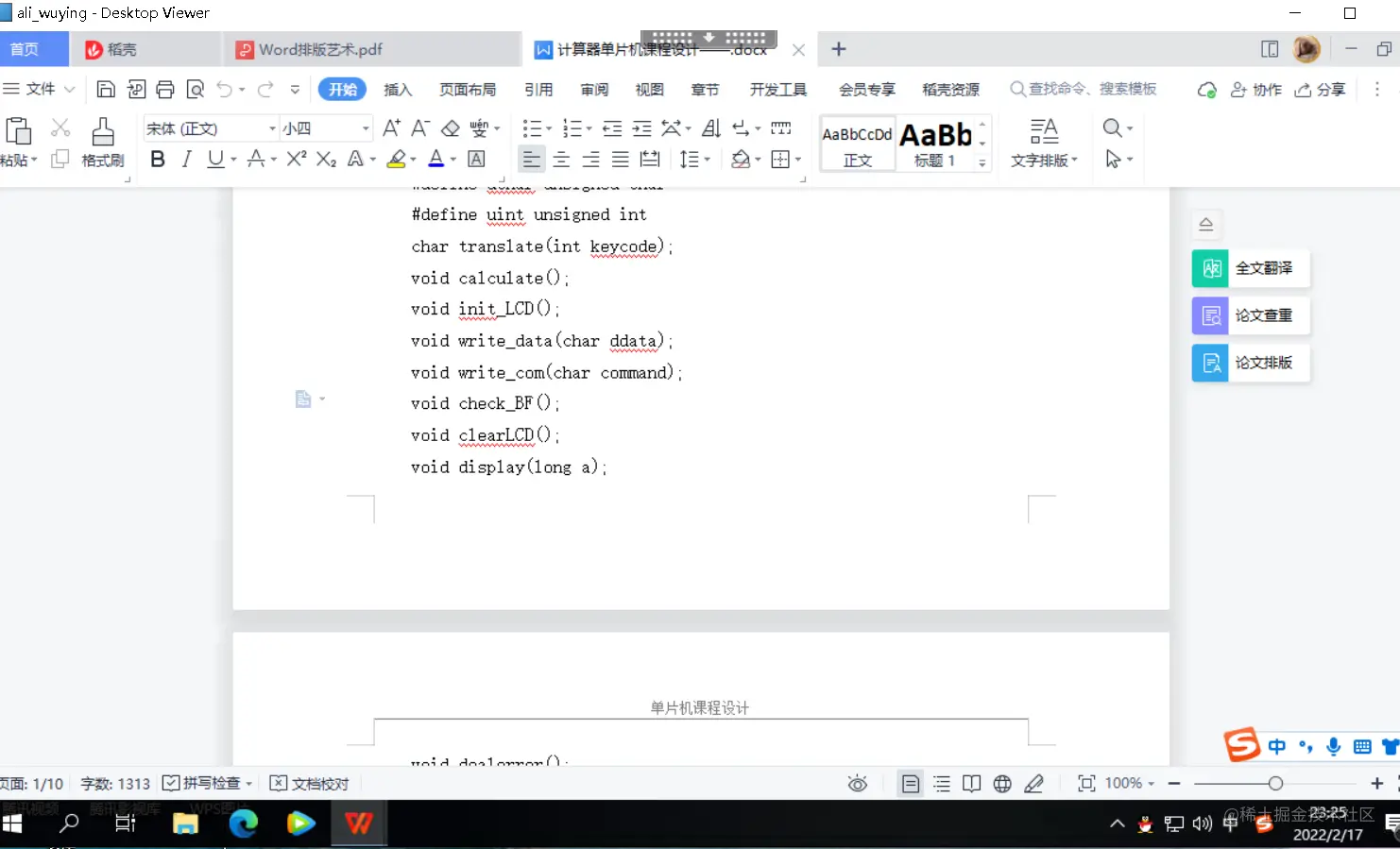
Task: Click the Cut scissors icon
Action: pyautogui.click(x=60, y=127)
